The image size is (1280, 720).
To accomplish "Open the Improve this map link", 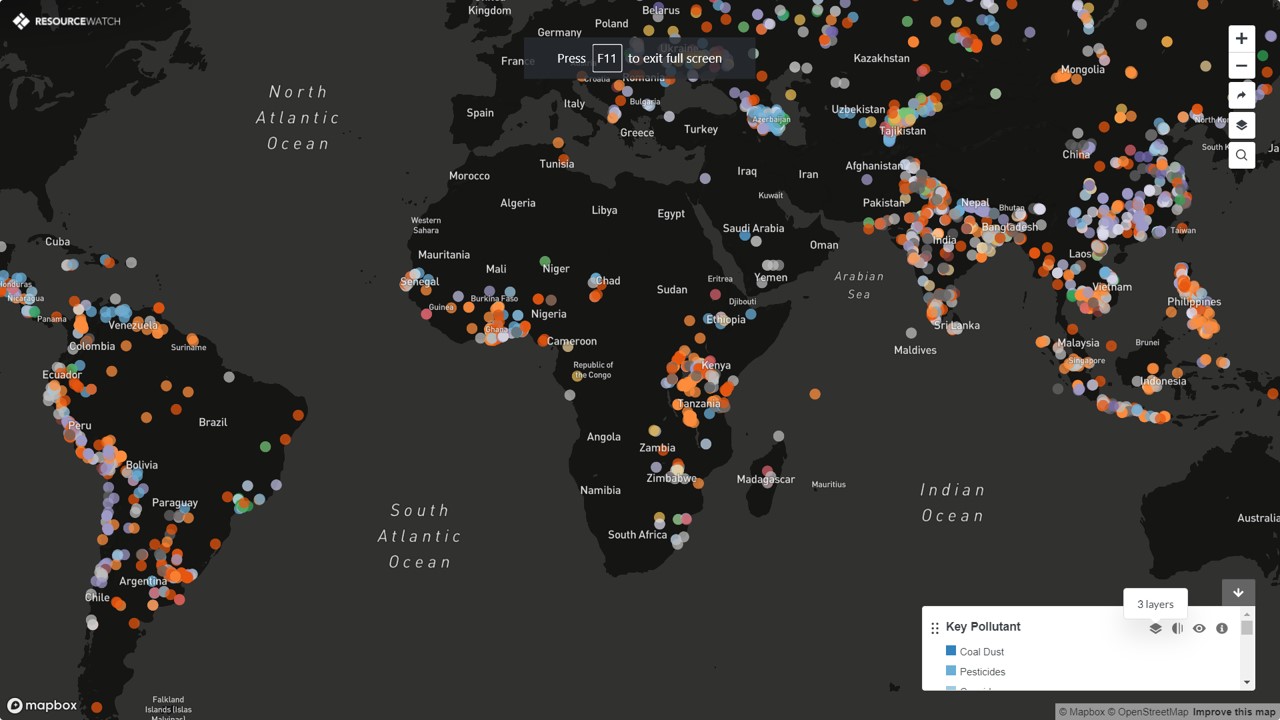I will (1234, 712).
